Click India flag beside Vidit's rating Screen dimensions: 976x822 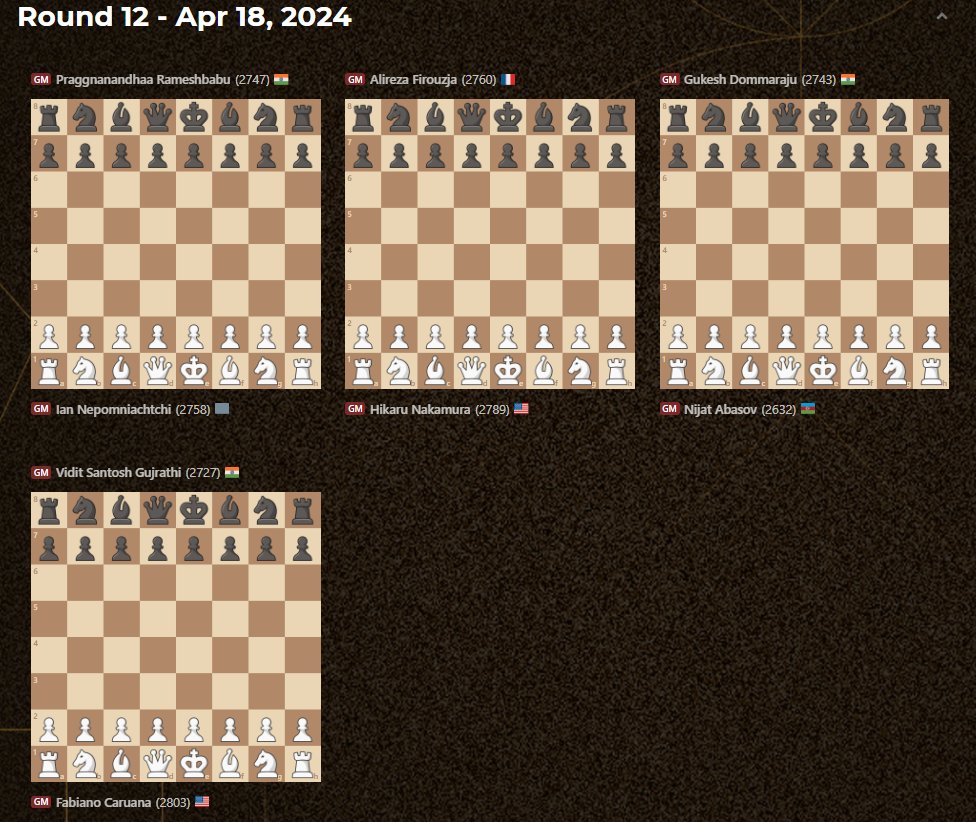(232, 472)
